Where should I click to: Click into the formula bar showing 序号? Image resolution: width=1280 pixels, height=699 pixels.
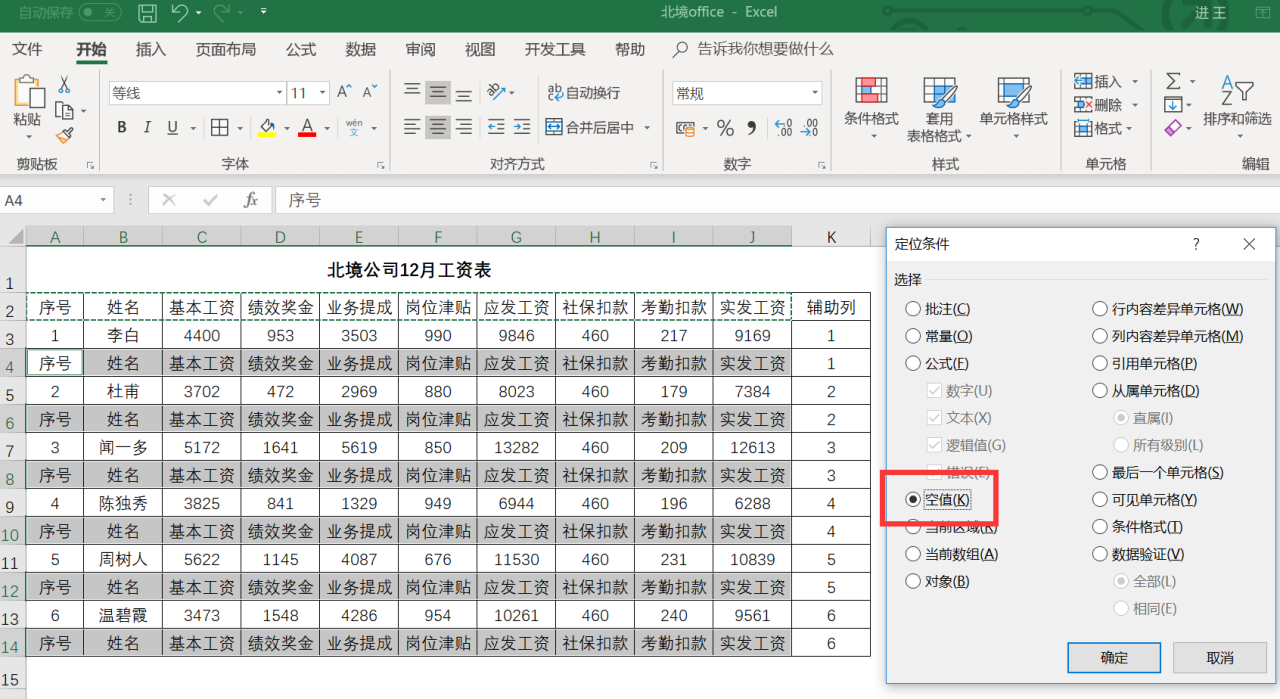coord(777,200)
